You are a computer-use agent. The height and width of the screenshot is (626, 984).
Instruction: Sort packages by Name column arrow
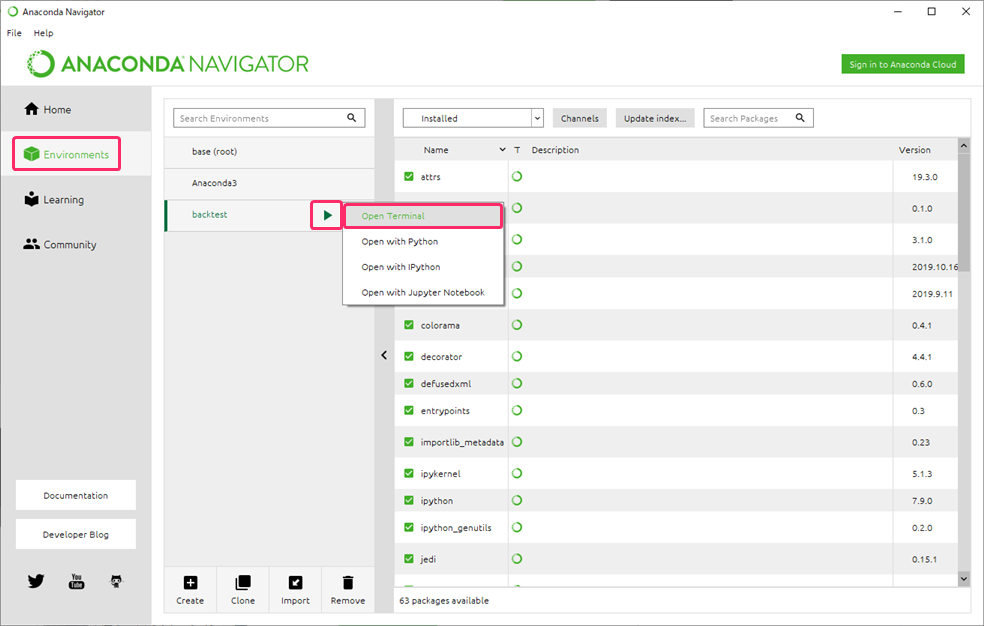[502, 149]
